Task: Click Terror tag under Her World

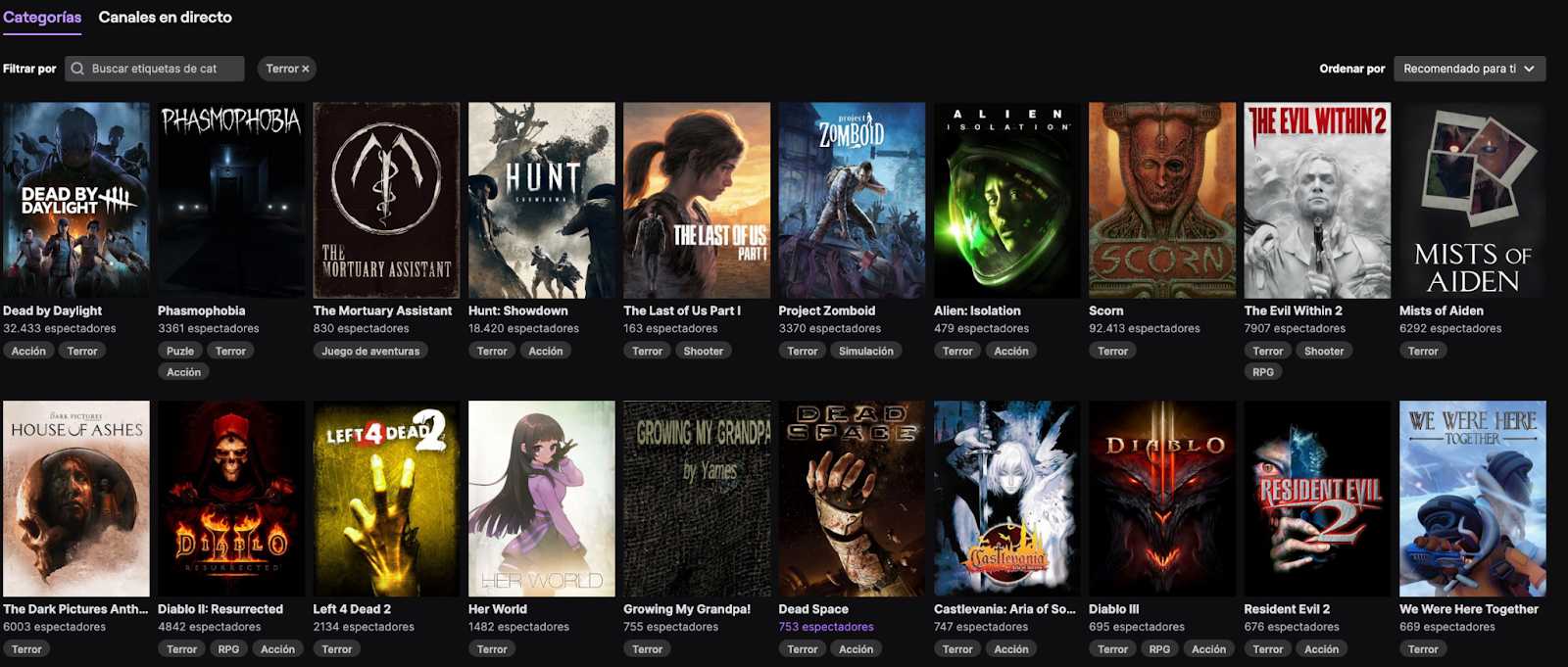Action: pyautogui.click(x=492, y=649)
